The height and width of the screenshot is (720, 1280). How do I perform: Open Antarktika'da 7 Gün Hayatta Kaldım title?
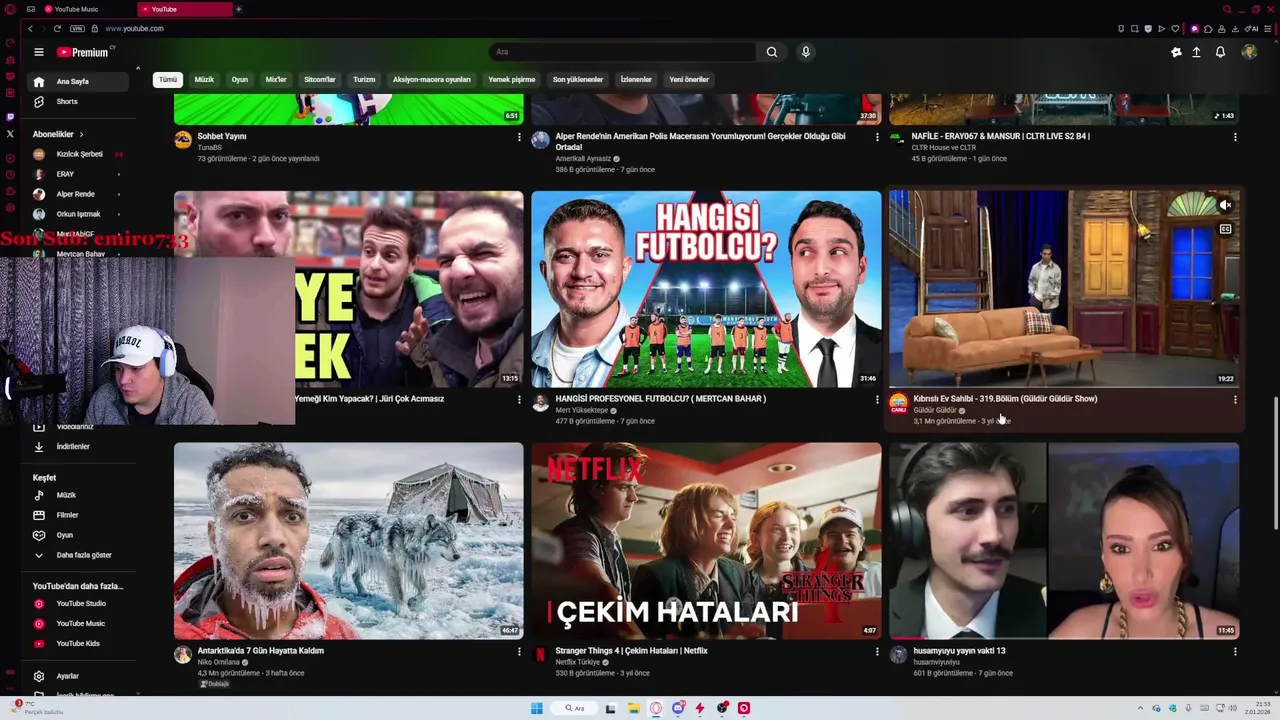click(x=261, y=651)
